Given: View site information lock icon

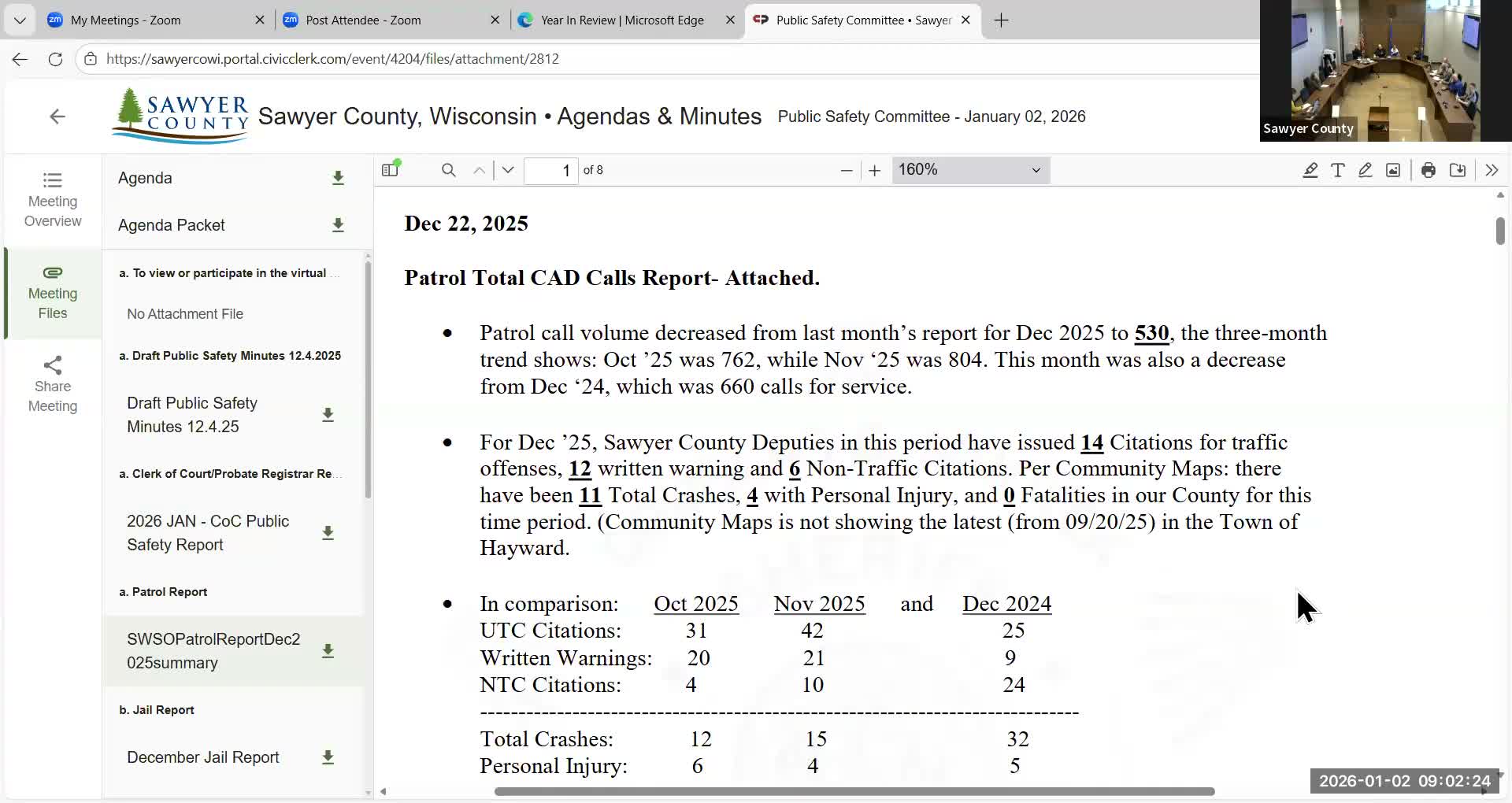Looking at the screenshot, I should (91, 59).
